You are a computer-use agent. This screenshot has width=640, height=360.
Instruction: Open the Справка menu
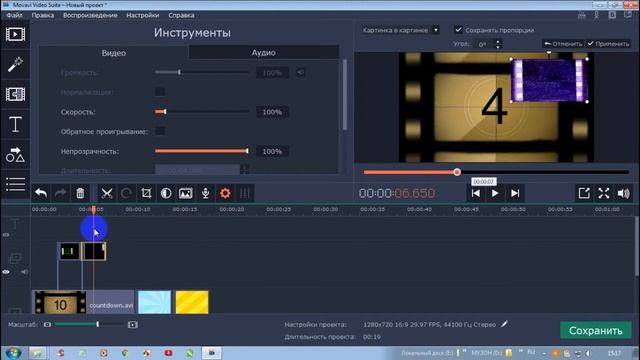(x=181, y=15)
